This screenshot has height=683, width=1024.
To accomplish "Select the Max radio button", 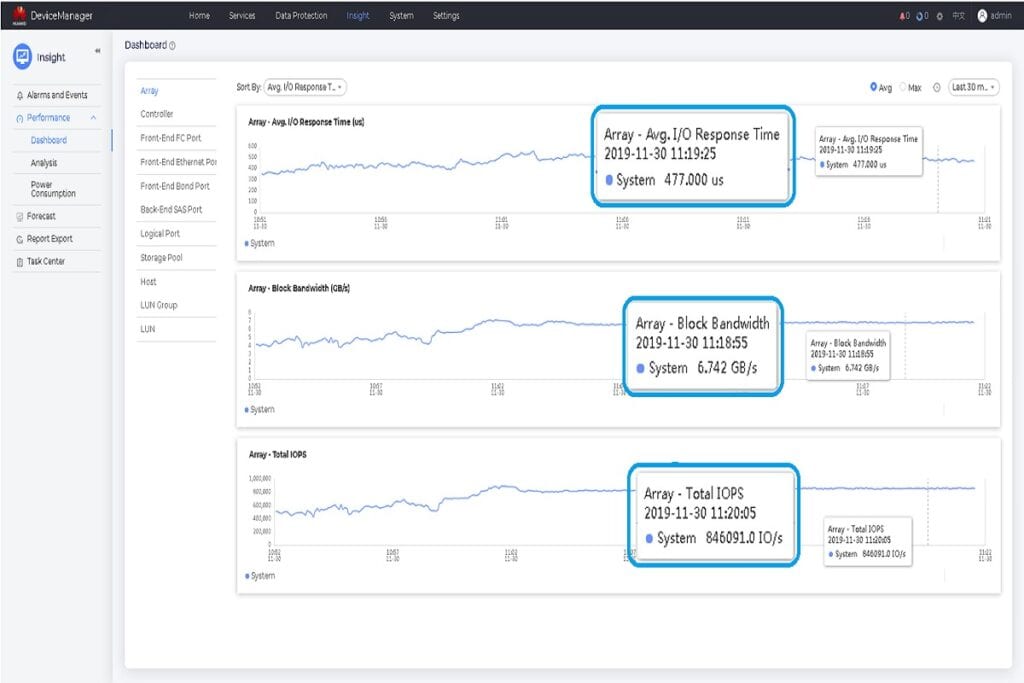I will click(x=904, y=88).
